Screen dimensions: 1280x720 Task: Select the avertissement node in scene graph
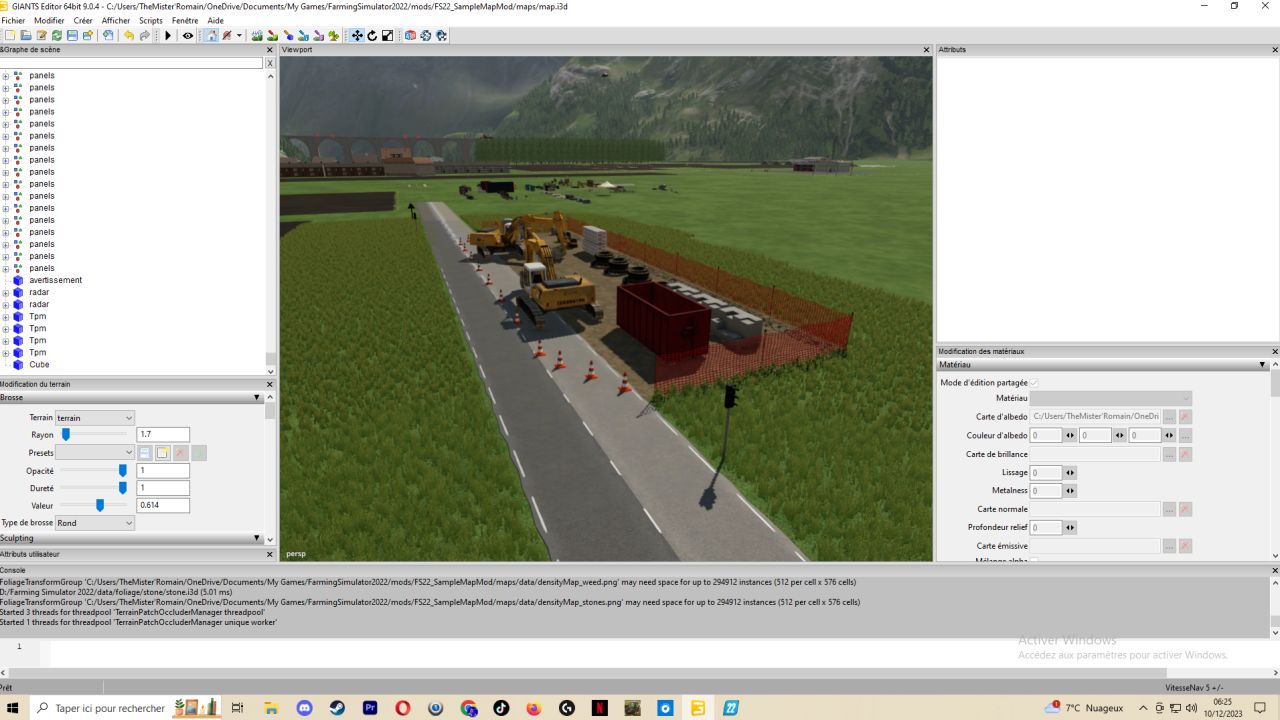coord(55,280)
